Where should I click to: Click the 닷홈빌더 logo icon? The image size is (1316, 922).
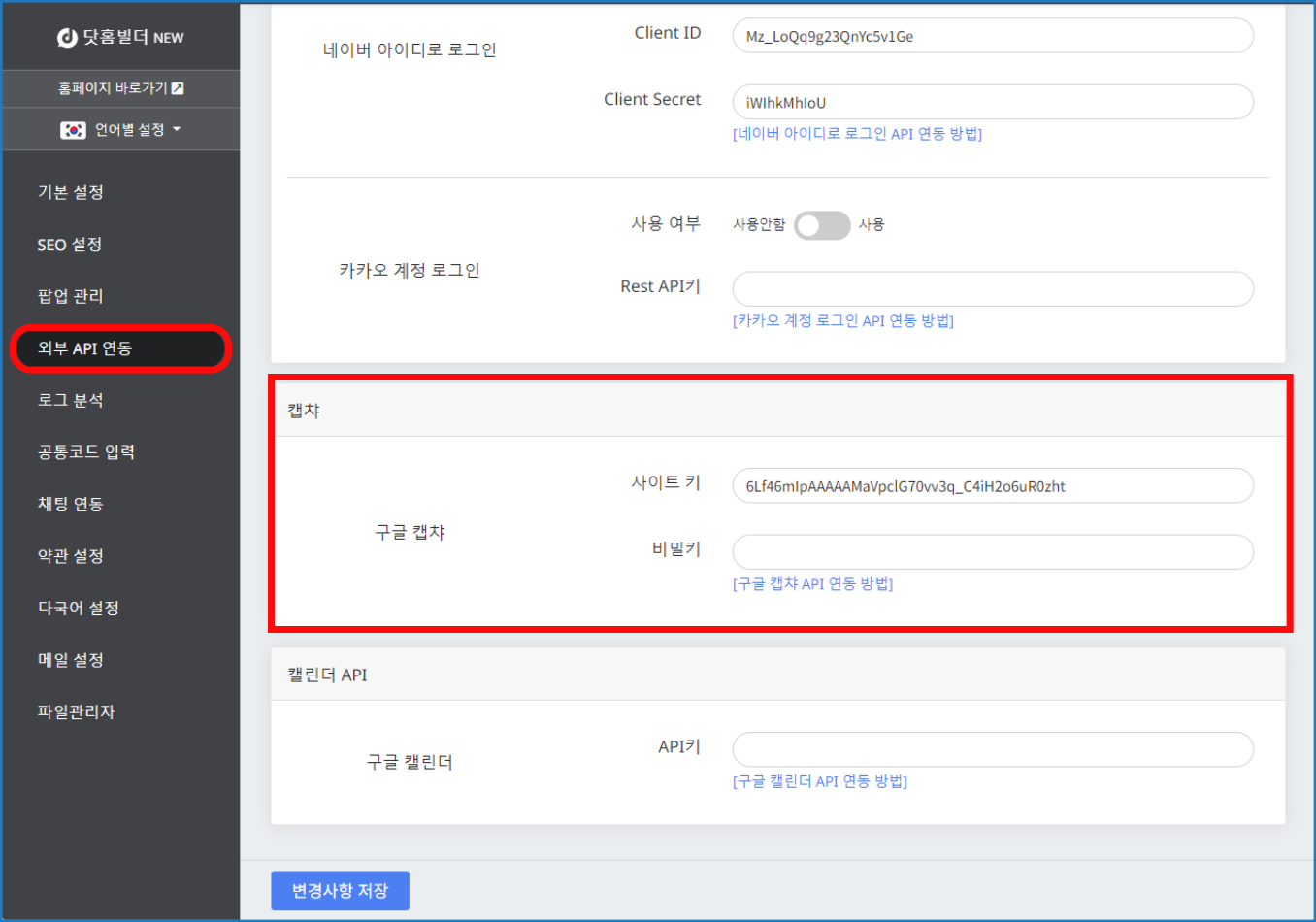click(67, 38)
